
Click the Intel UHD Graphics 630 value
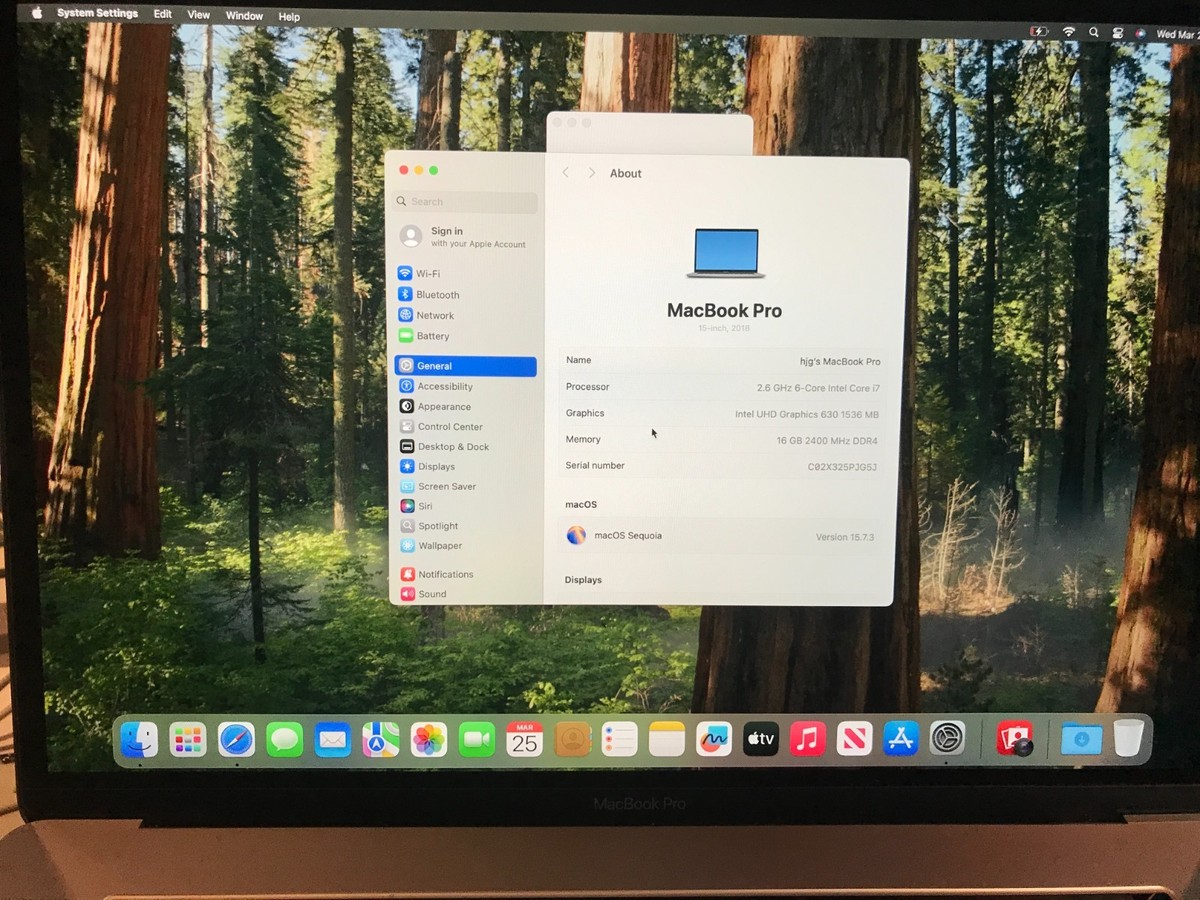807,414
